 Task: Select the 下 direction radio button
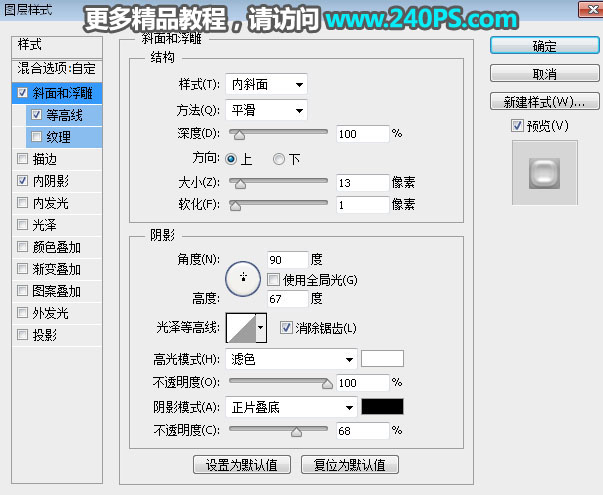(x=279, y=159)
